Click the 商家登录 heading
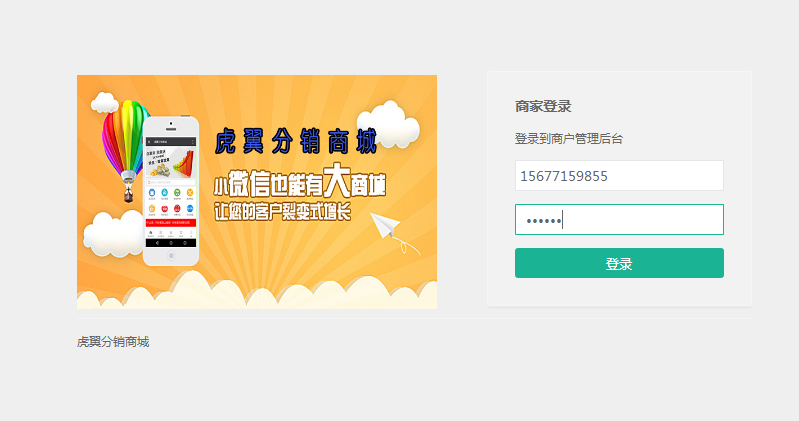The height and width of the screenshot is (421, 799). [x=543, y=107]
